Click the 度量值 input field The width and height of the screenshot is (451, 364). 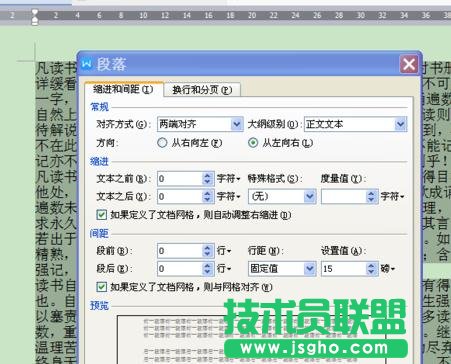(x=344, y=196)
